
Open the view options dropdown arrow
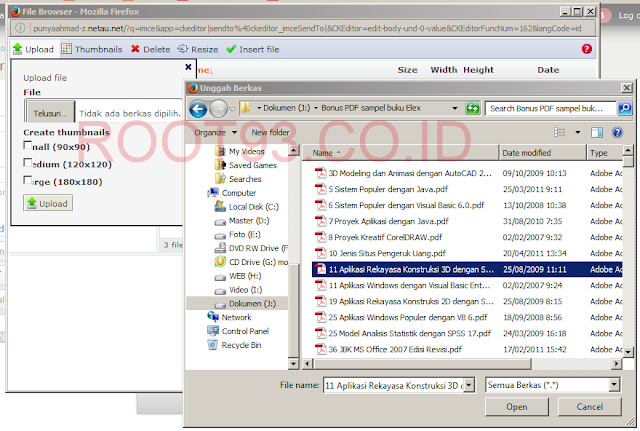point(578,132)
